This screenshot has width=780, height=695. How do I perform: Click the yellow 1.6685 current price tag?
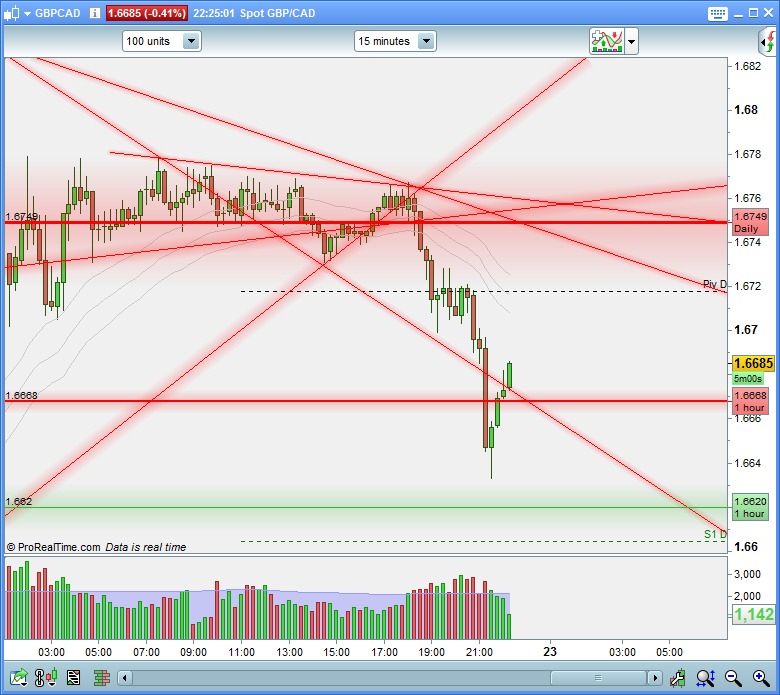(x=753, y=363)
